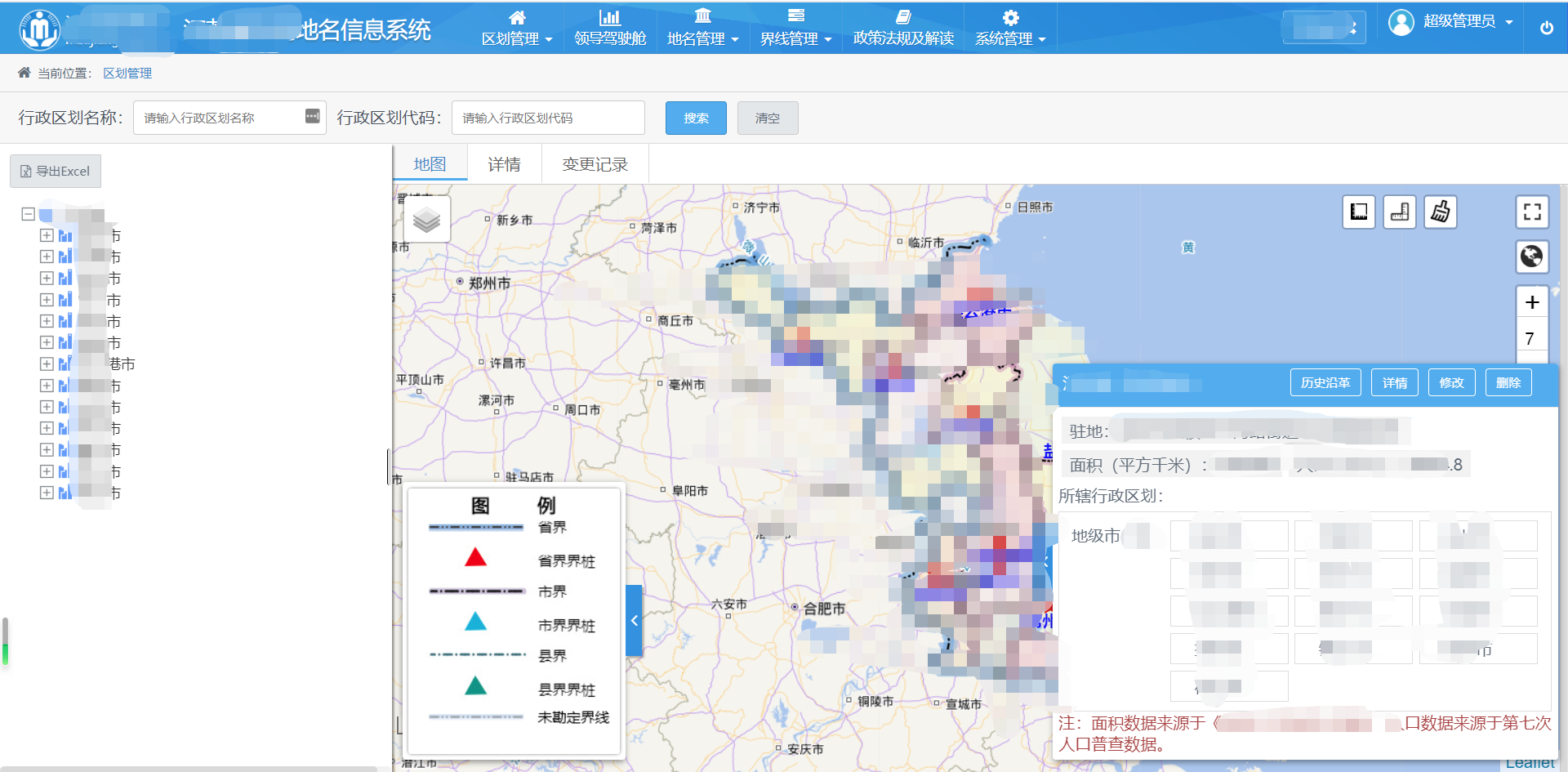Click 合肥市 label on the map

824,608
